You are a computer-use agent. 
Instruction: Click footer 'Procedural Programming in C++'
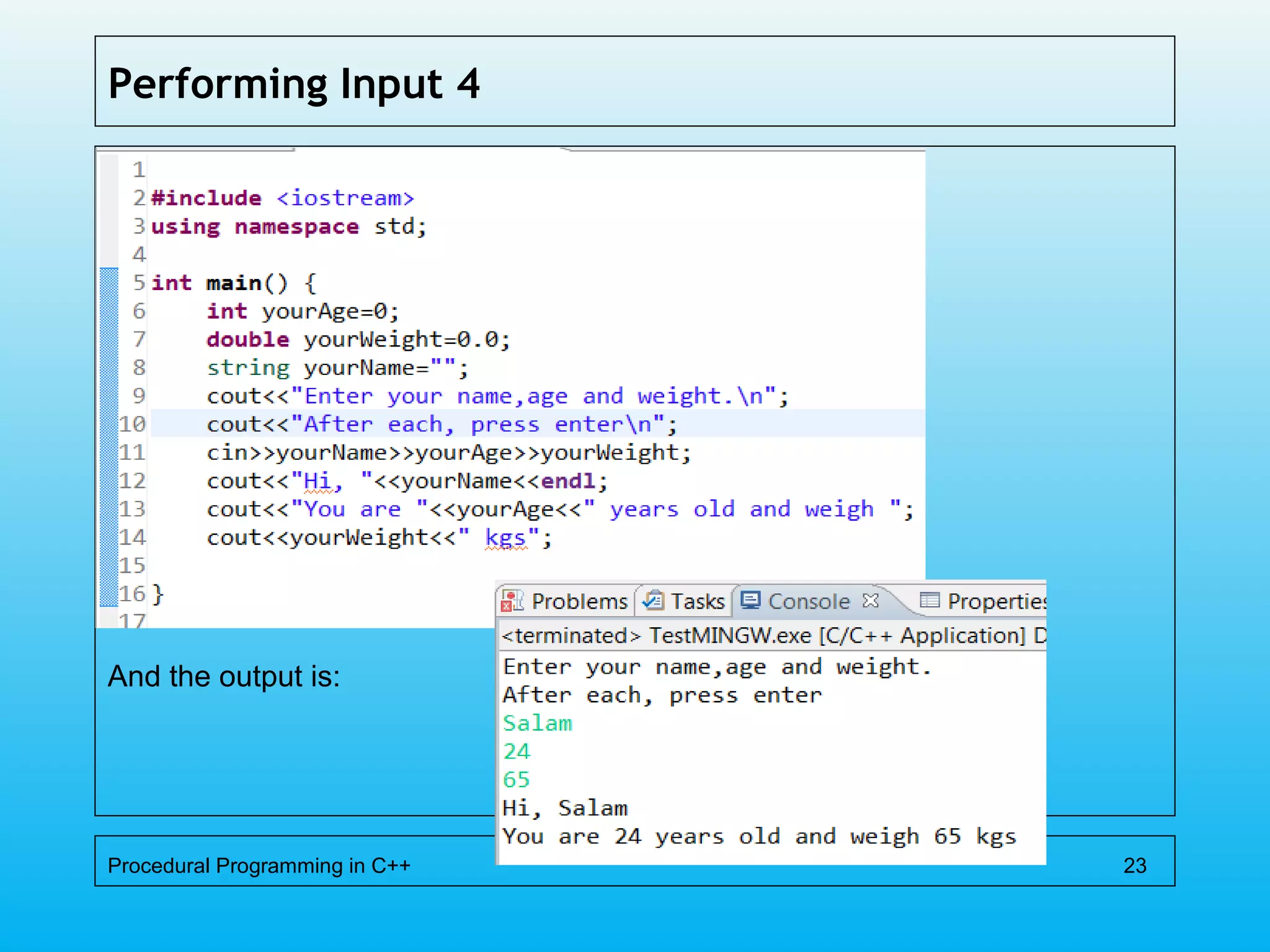[x=259, y=866]
